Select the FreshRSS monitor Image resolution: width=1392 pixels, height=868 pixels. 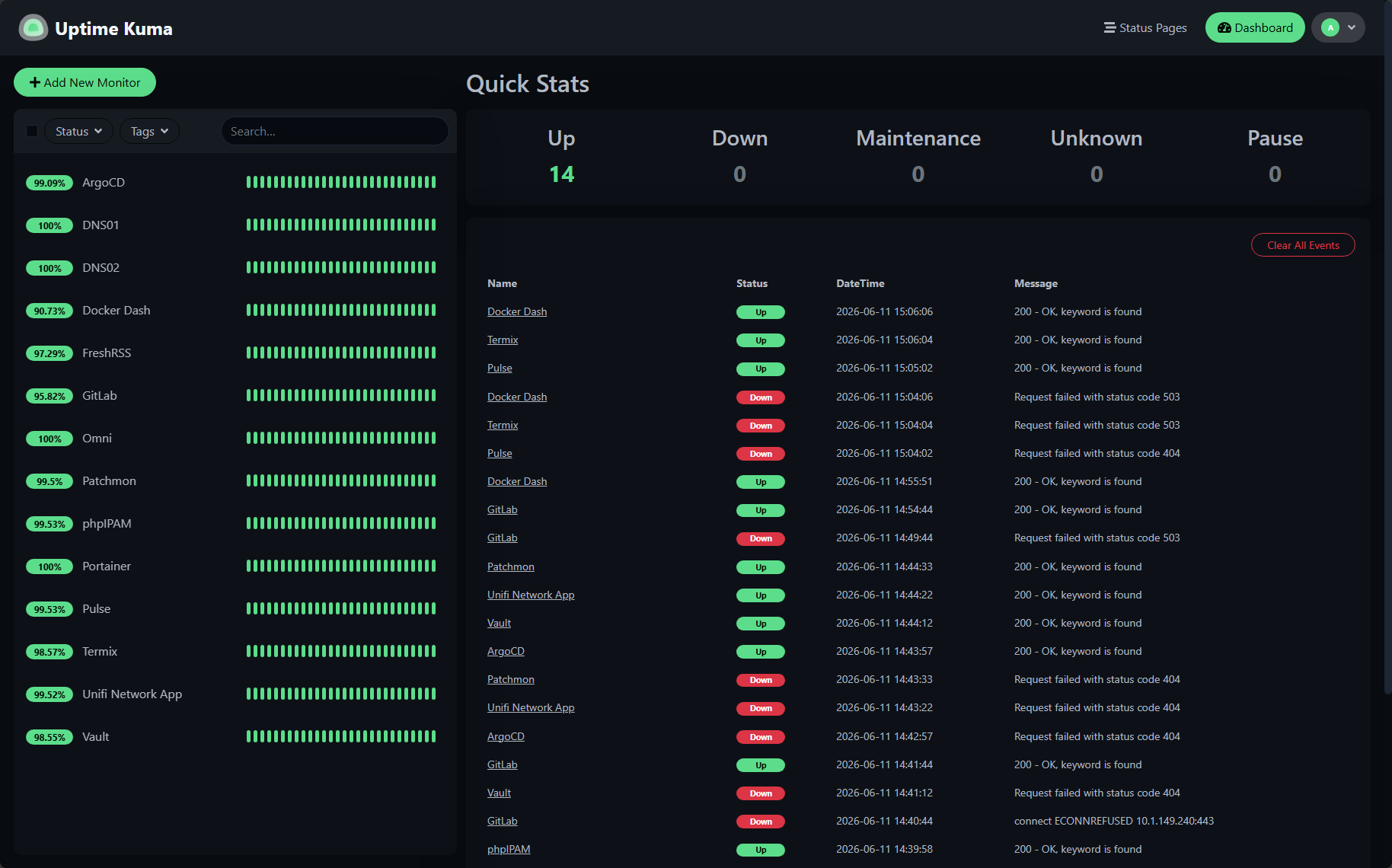[x=235, y=353]
